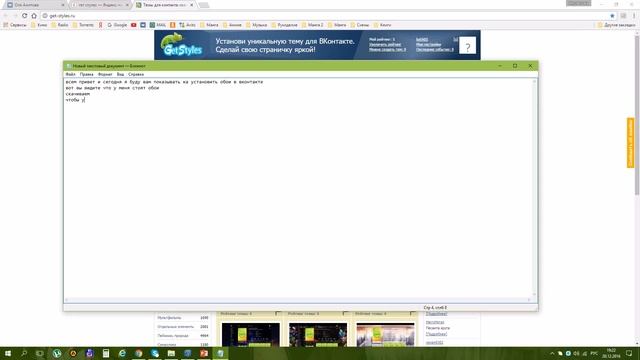Open the other bookmarks folder at right
This screenshot has height=360, width=640.
click(616, 25)
